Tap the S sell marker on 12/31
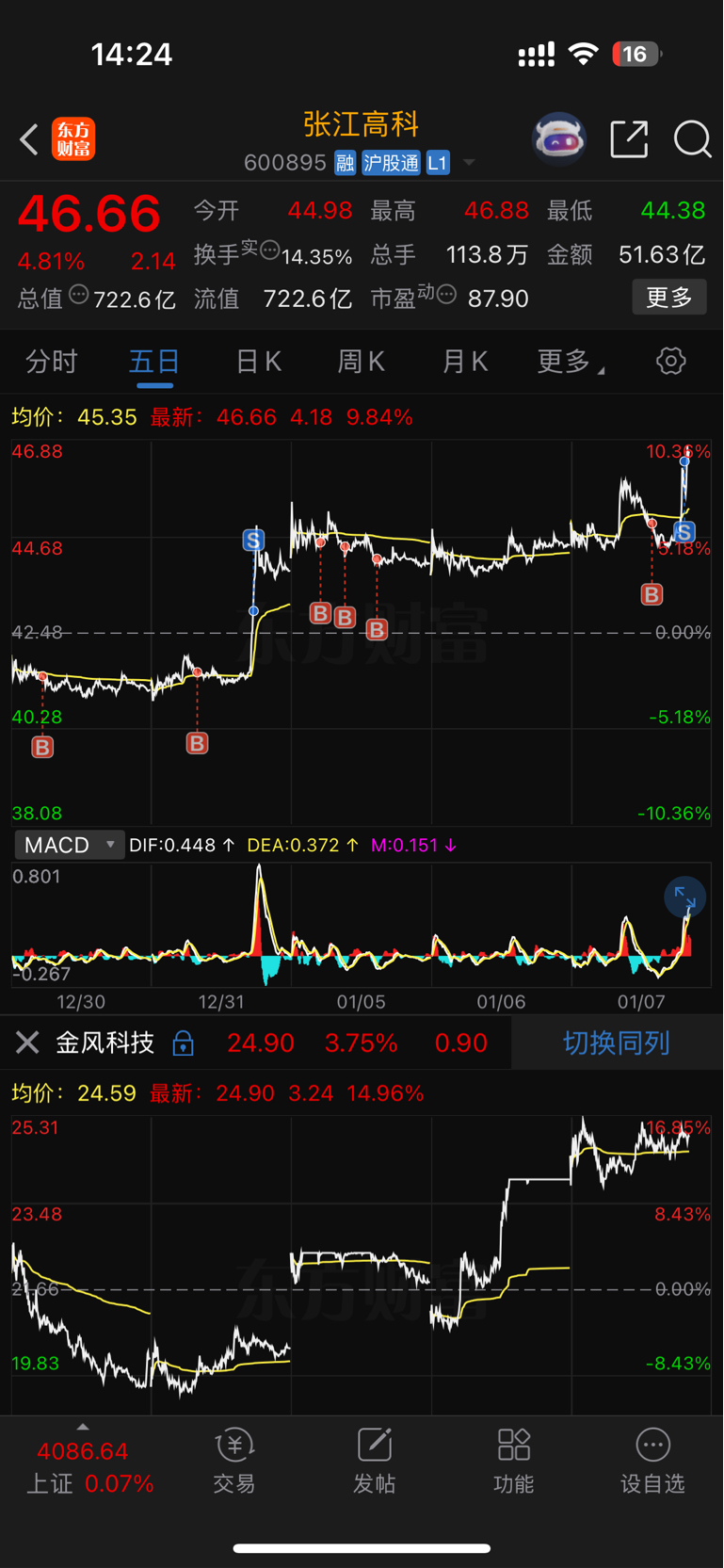This screenshot has width=724, height=1568. tap(253, 540)
